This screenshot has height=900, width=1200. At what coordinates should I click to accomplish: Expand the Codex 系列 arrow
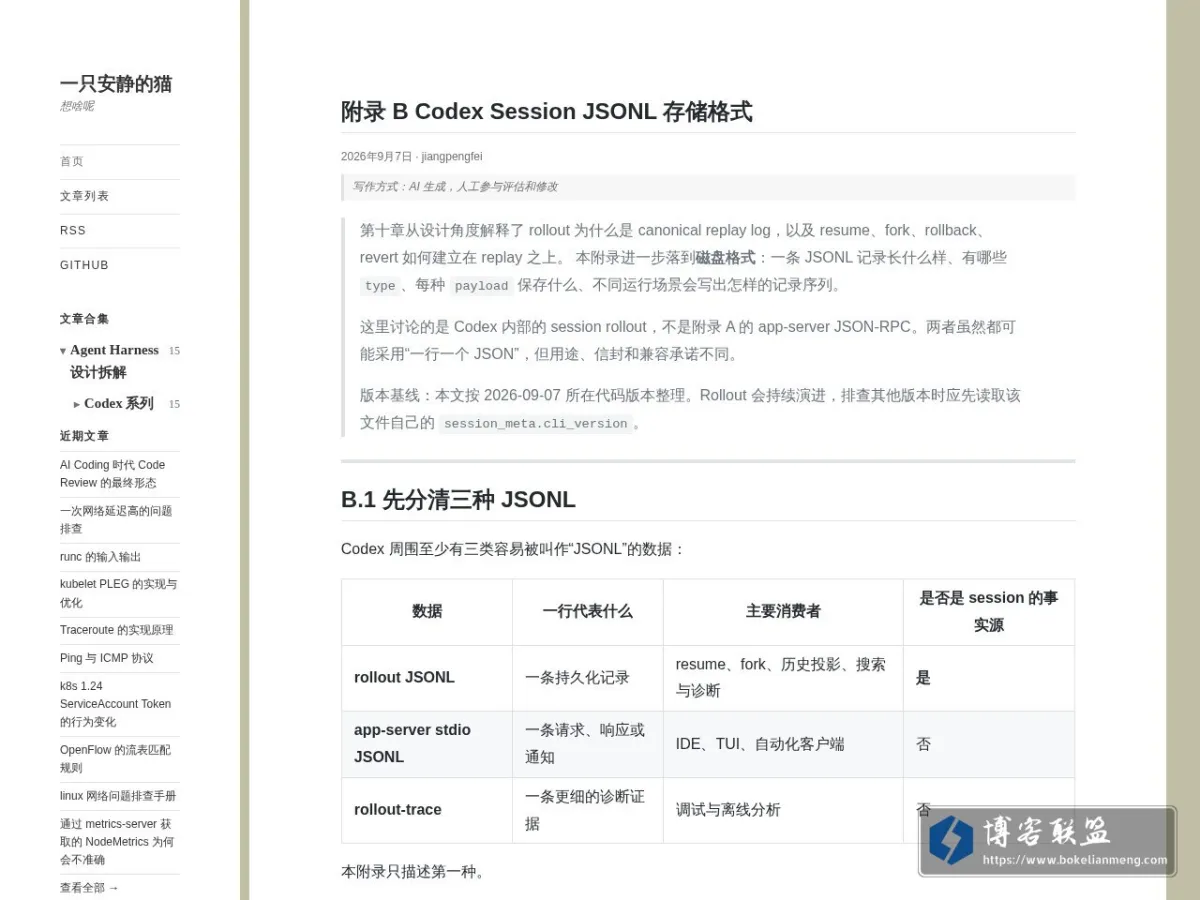[77, 404]
